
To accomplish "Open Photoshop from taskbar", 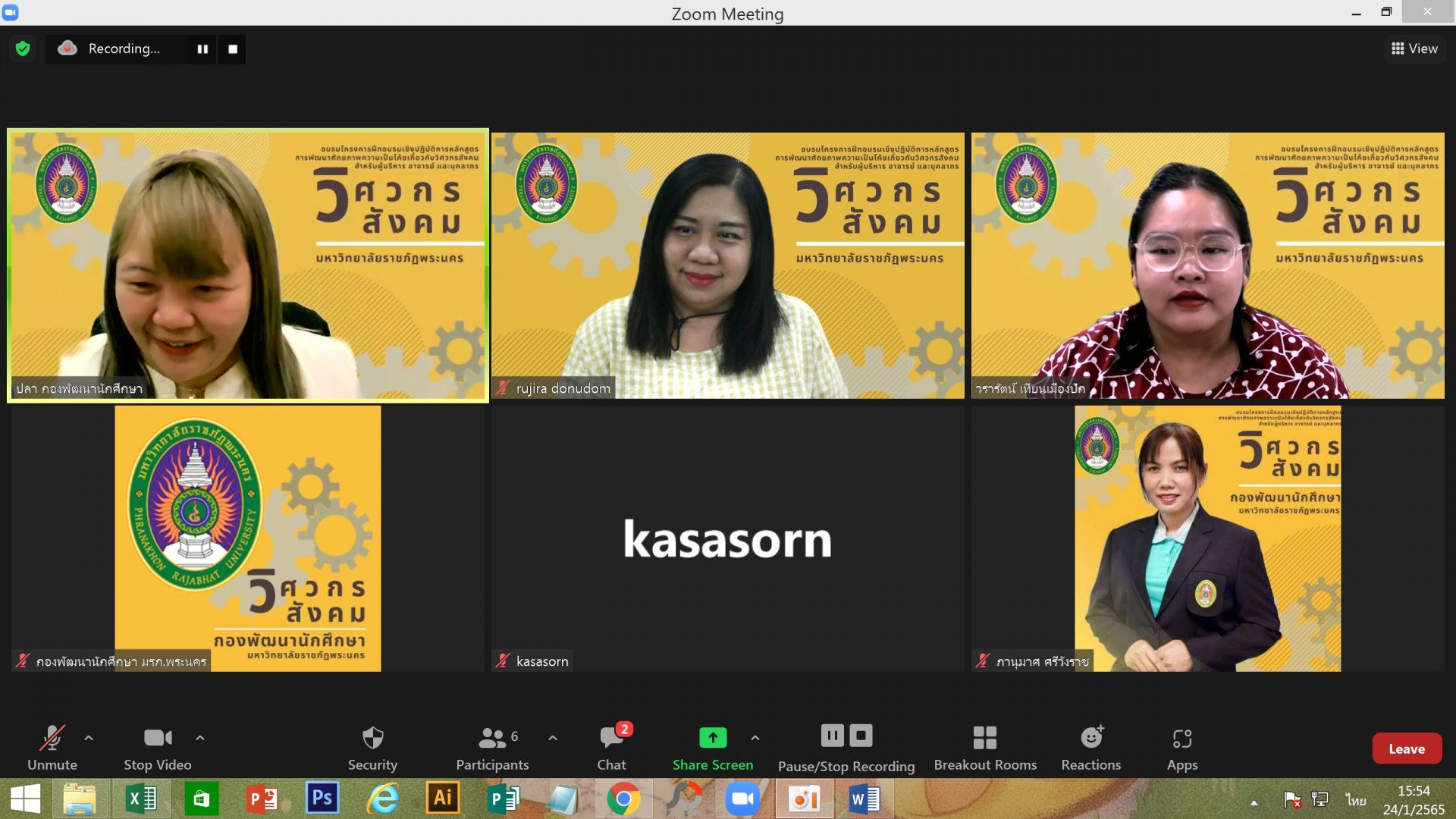I will coord(322,799).
